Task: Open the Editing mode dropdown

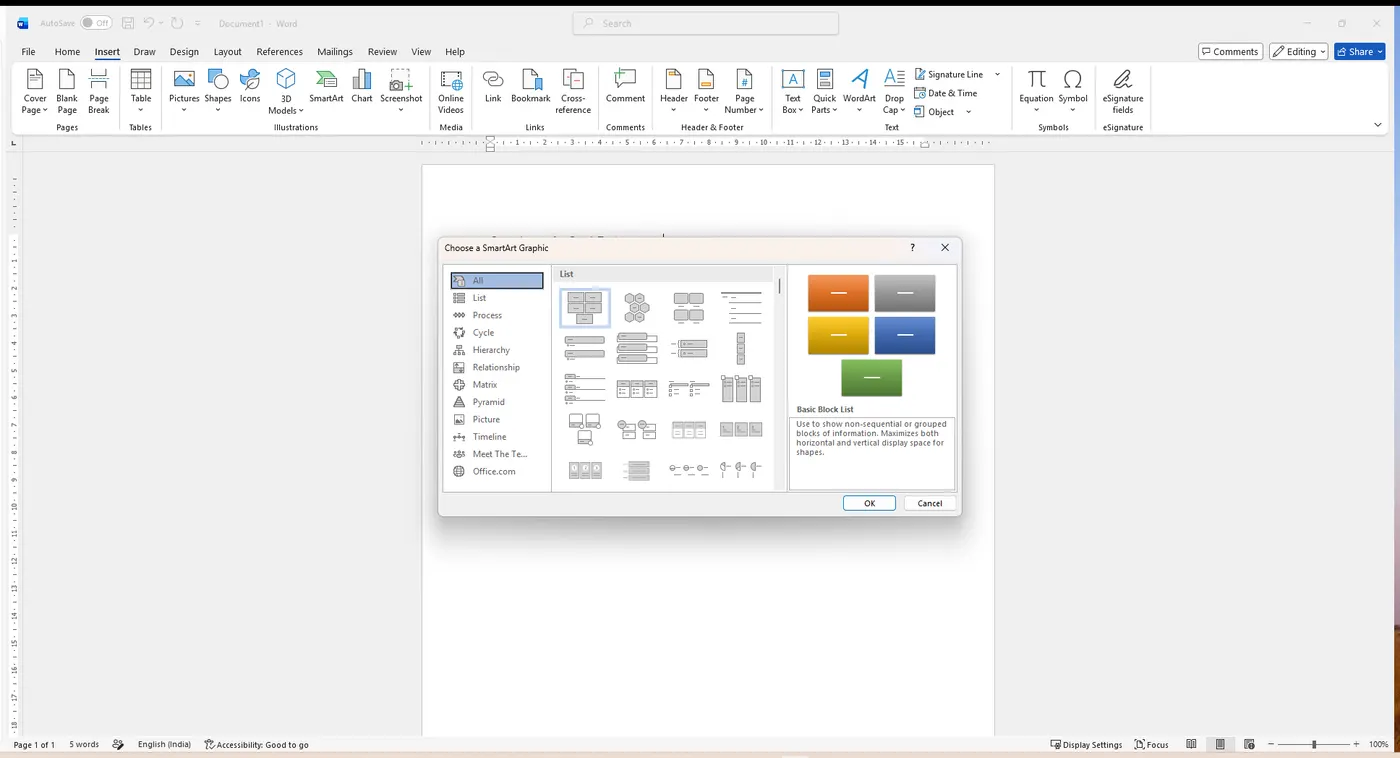Action: [1298, 52]
